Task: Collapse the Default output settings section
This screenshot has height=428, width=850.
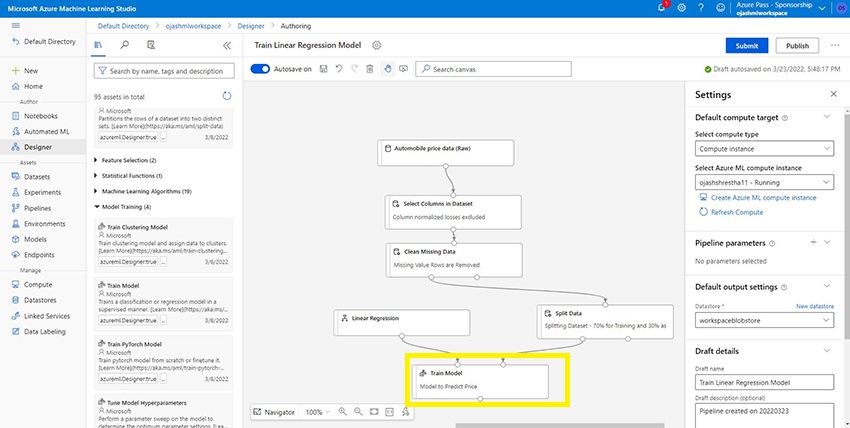Action: coord(827,286)
